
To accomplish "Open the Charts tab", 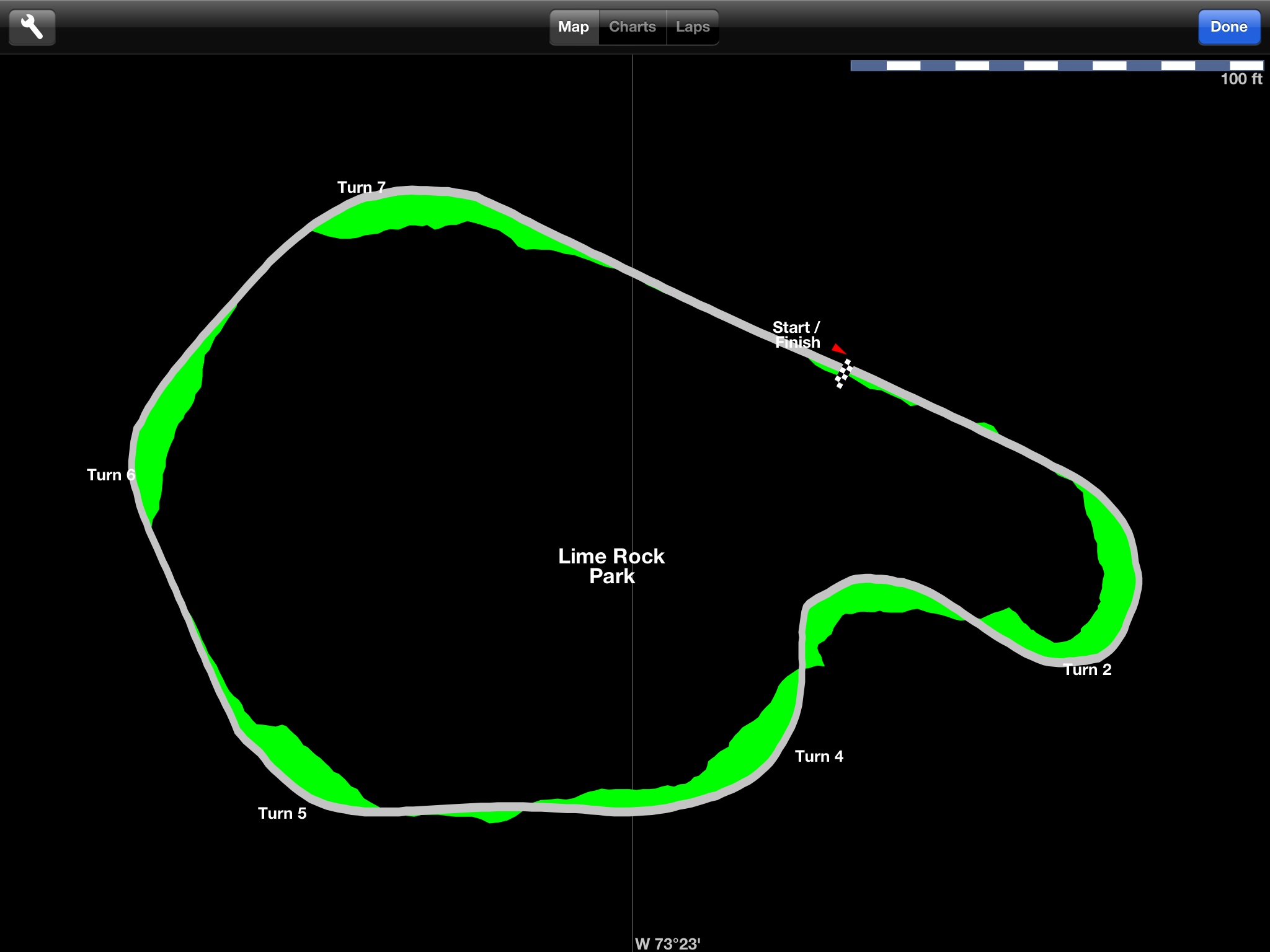I will tap(632, 27).
